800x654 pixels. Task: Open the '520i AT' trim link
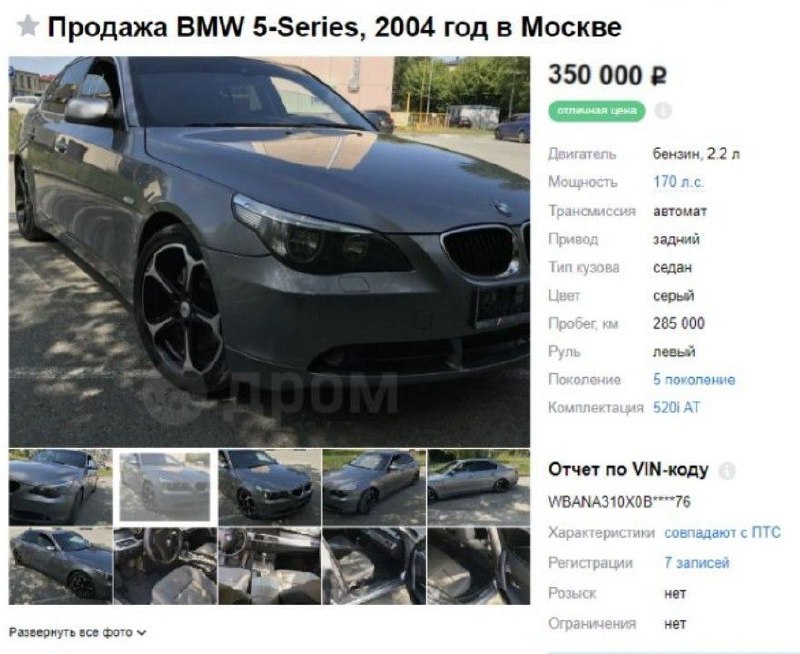[x=677, y=408]
